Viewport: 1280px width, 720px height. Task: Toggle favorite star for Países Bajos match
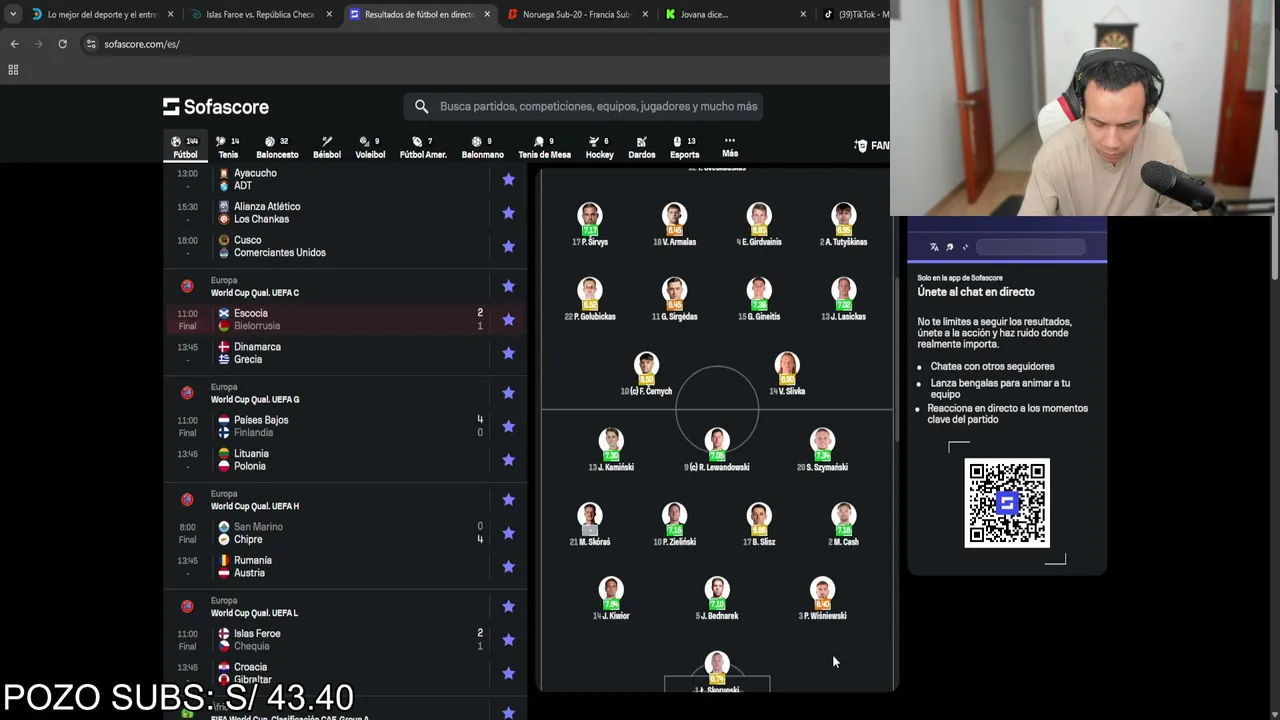(x=508, y=426)
